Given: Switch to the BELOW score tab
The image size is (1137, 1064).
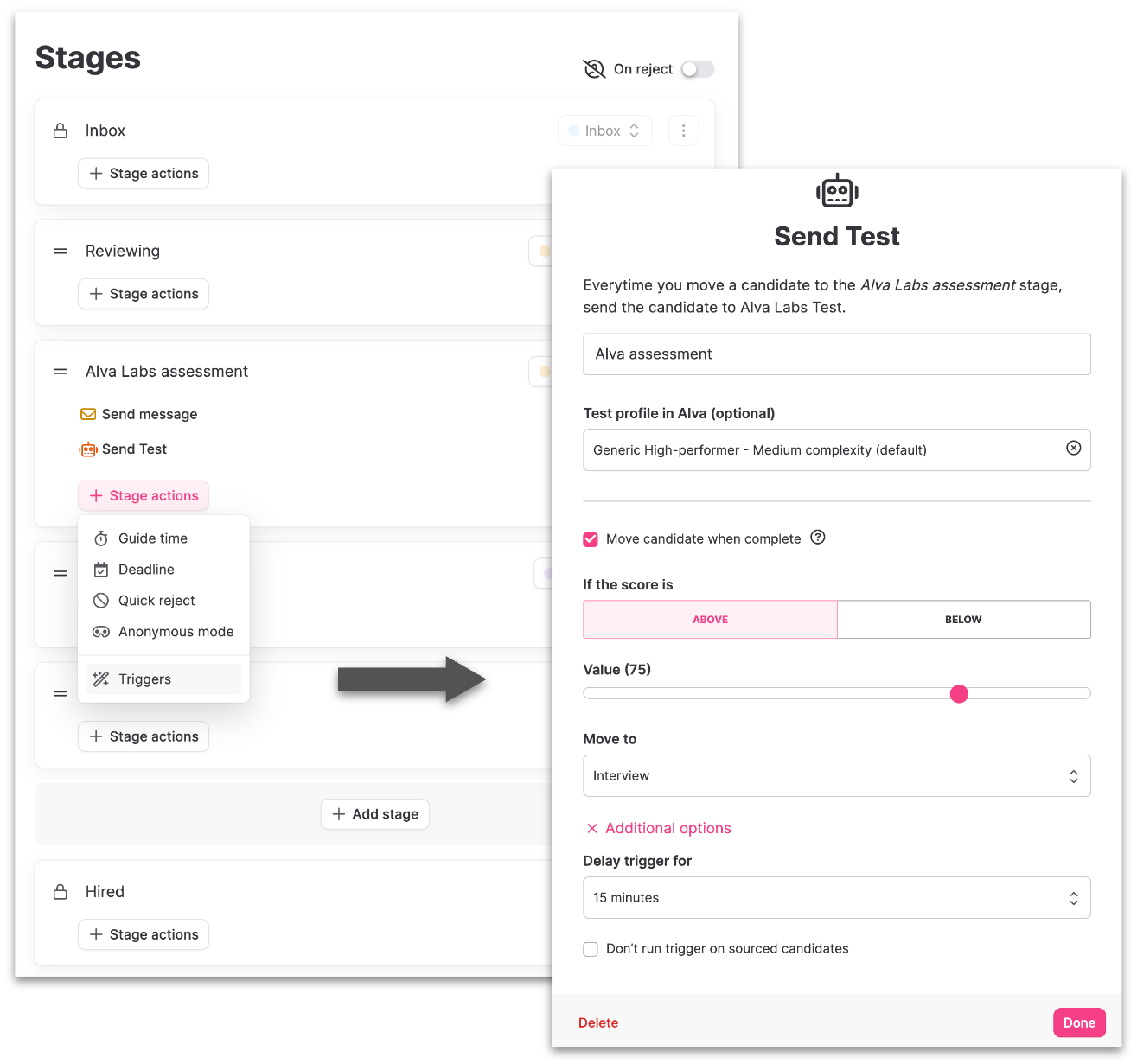Looking at the screenshot, I should [962, 619].
